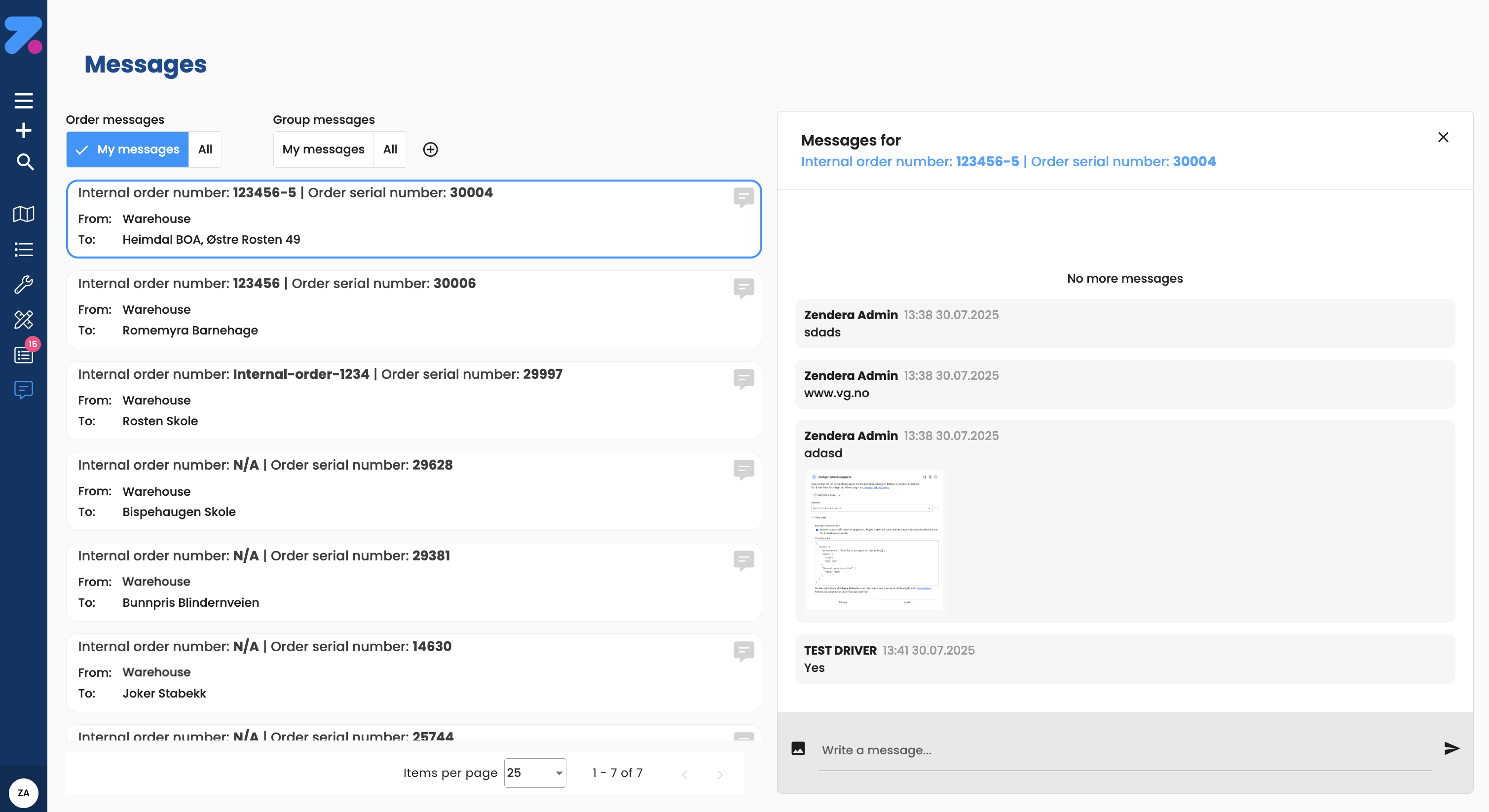
Task: Enable My messages filter for Group messages
Action: tap(323, 149)
